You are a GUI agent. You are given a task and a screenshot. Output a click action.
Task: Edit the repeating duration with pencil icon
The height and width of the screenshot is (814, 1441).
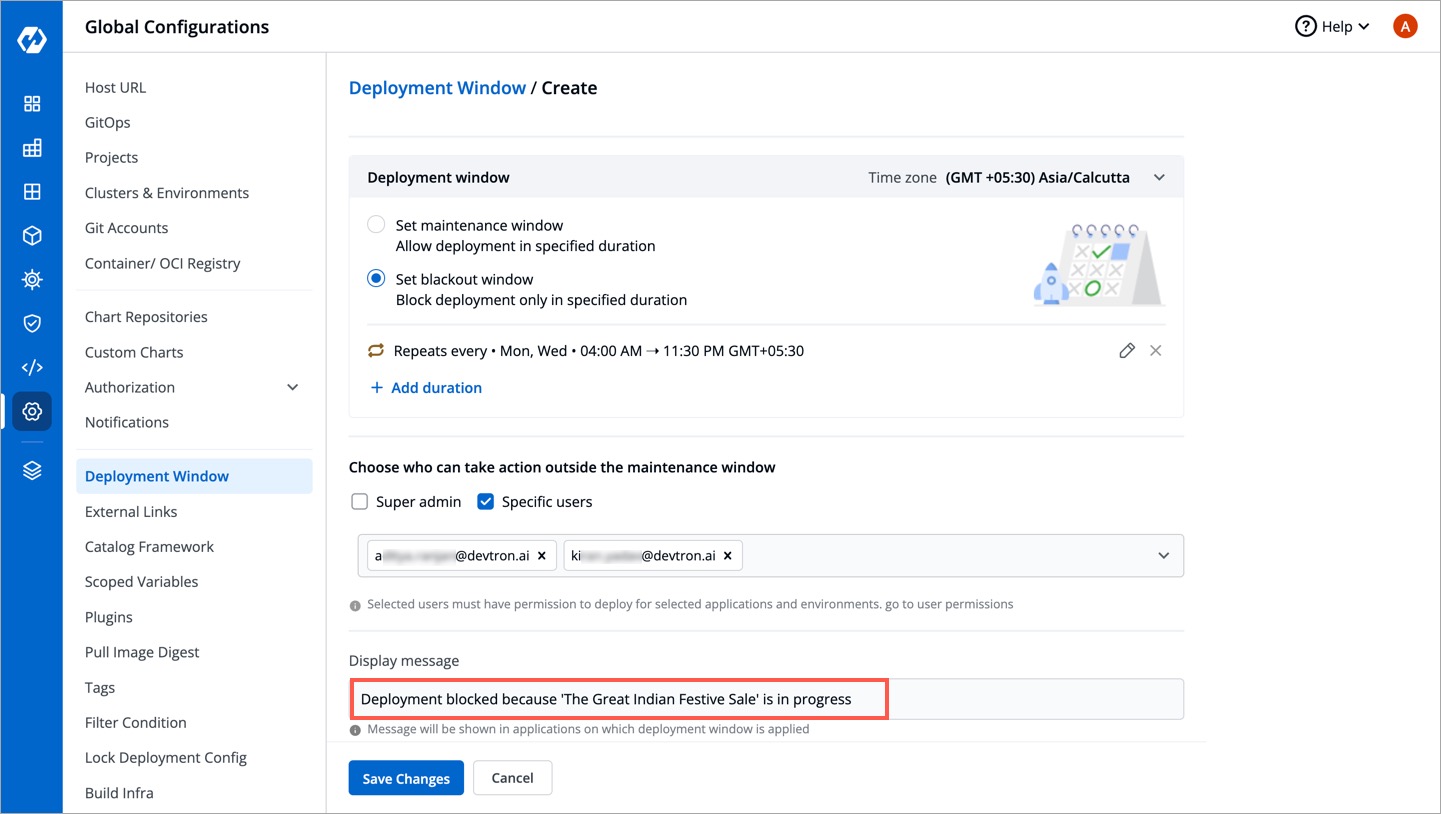pyautogui.click(x=1127, y=351)
